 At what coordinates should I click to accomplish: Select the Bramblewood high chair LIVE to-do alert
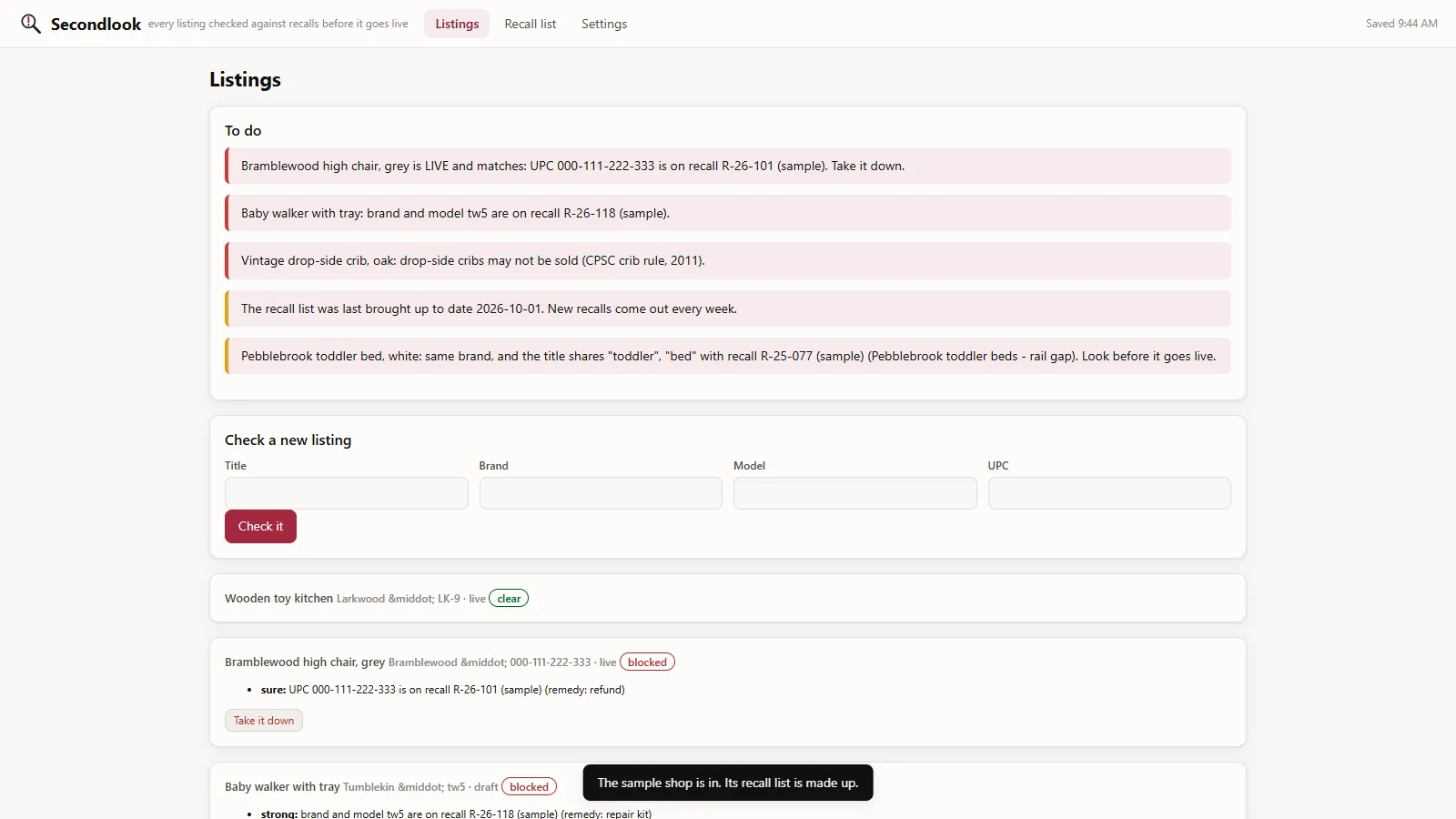tap(728, 166)
